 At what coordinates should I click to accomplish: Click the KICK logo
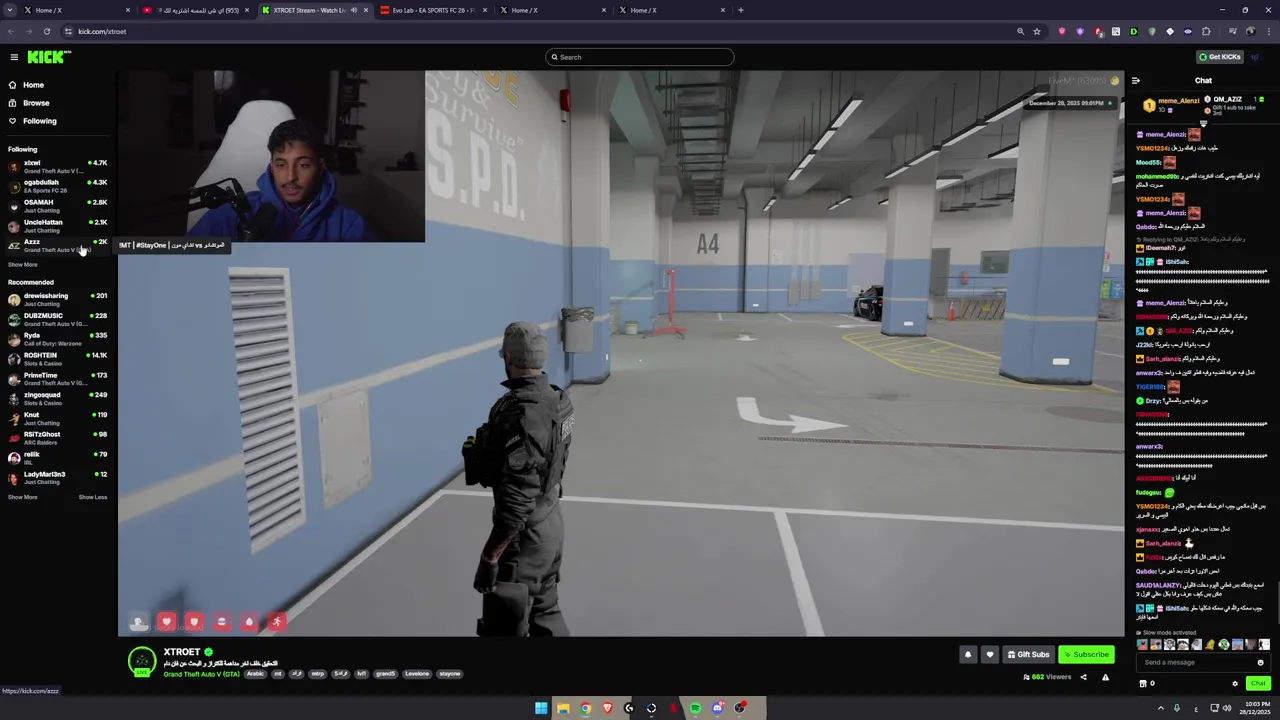coord(48,57)
